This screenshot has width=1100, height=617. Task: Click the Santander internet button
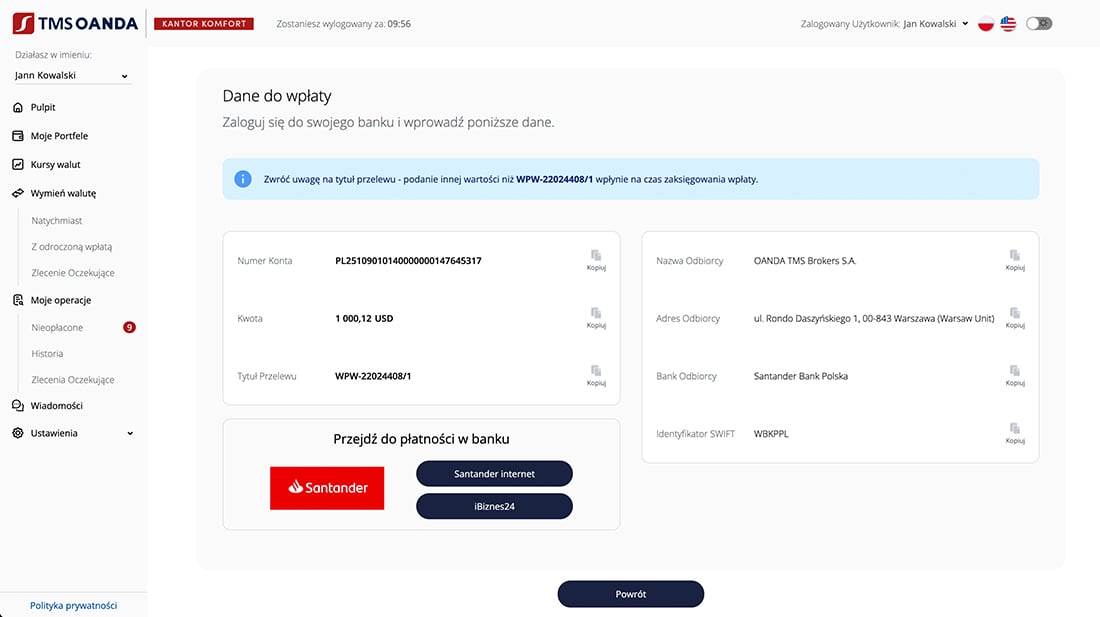click(494, 474)
